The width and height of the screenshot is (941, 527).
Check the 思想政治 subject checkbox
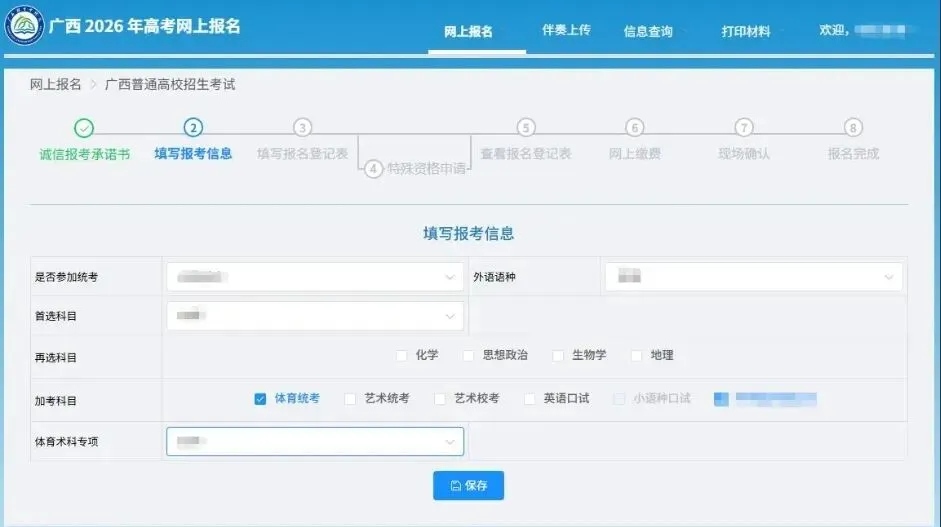pos(469,355)
